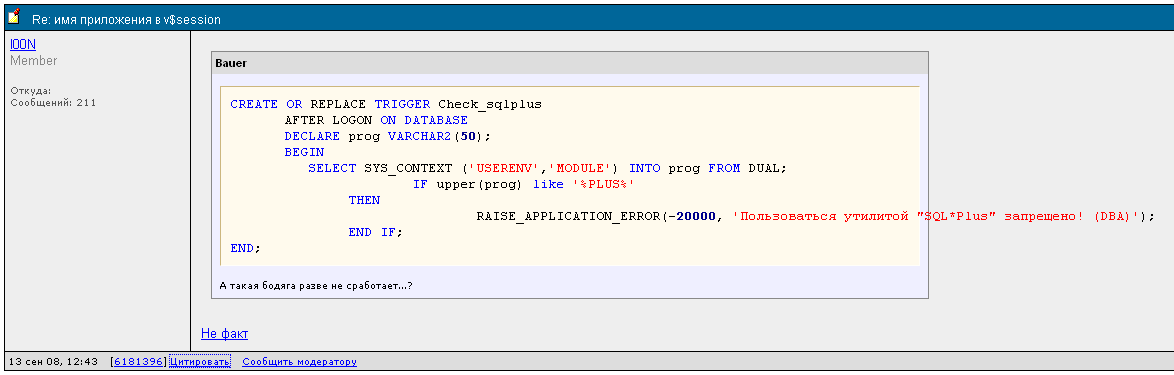Click the "Member" status text
This screenshot has width=1174, height=375.
(x=34, y=61)
